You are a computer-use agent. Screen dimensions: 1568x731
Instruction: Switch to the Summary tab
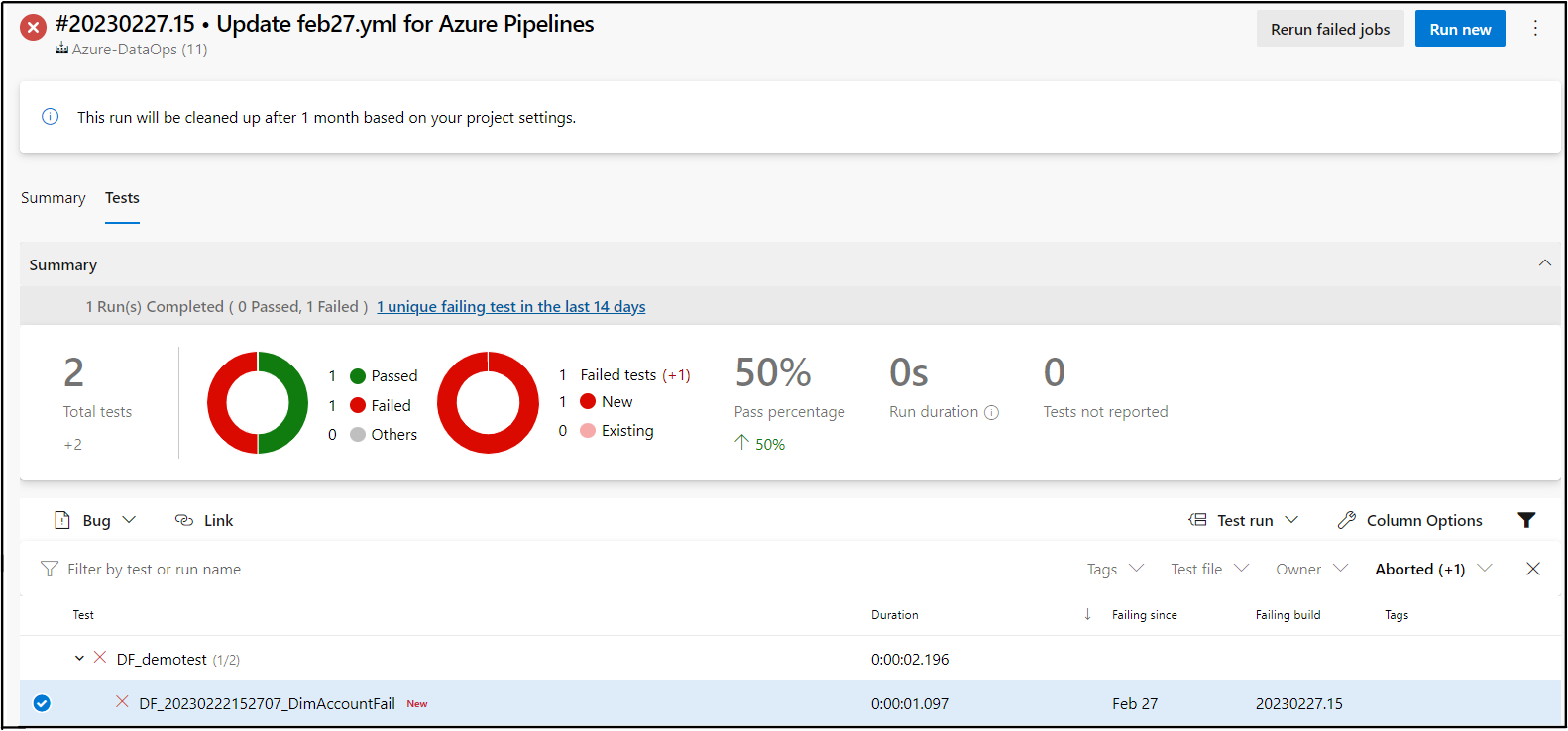tap(54, 198)
